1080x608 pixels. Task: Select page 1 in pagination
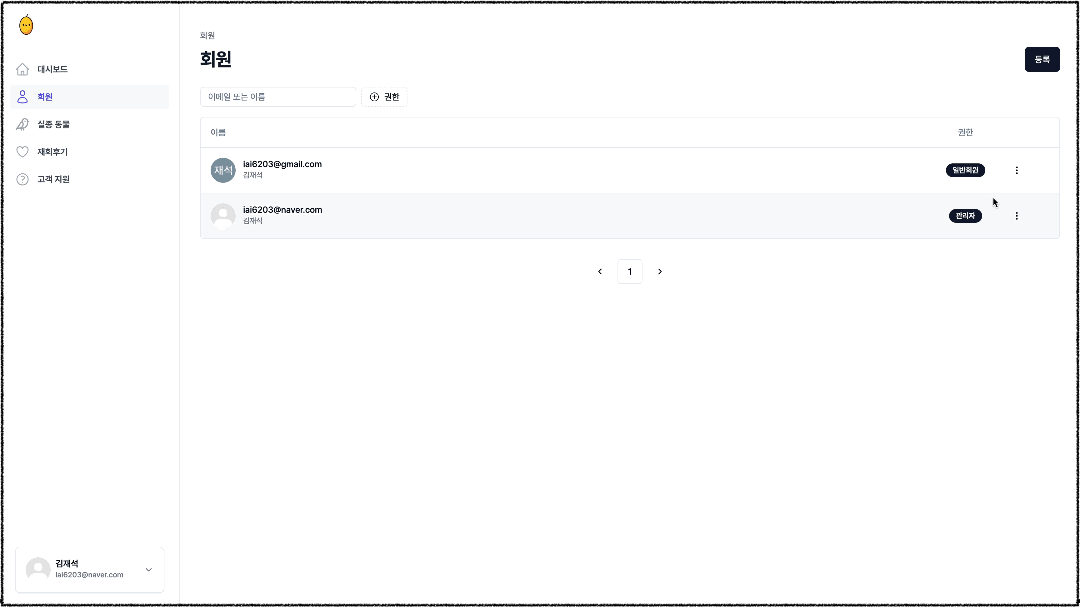tap(630, 272)
